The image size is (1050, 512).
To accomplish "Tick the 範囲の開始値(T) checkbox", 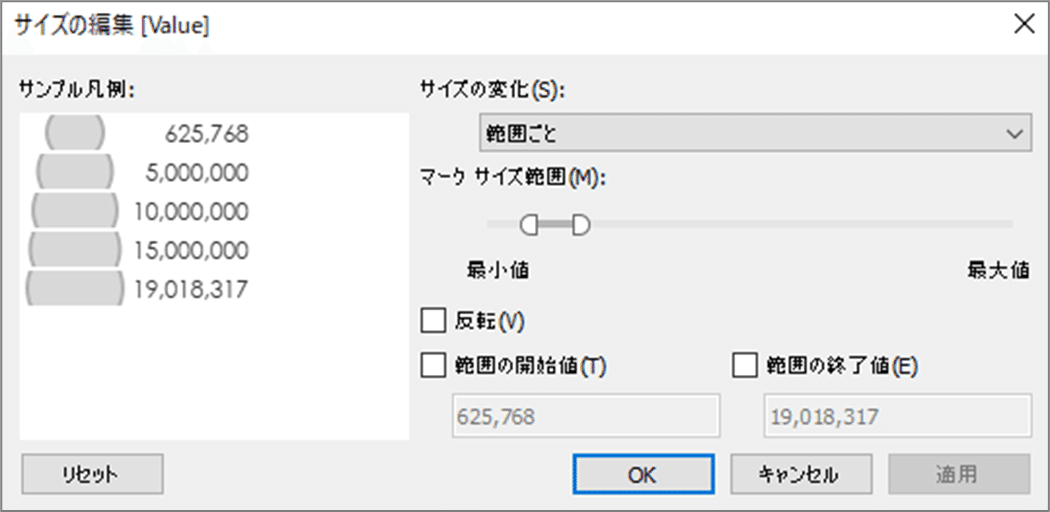I will point(433,366).
